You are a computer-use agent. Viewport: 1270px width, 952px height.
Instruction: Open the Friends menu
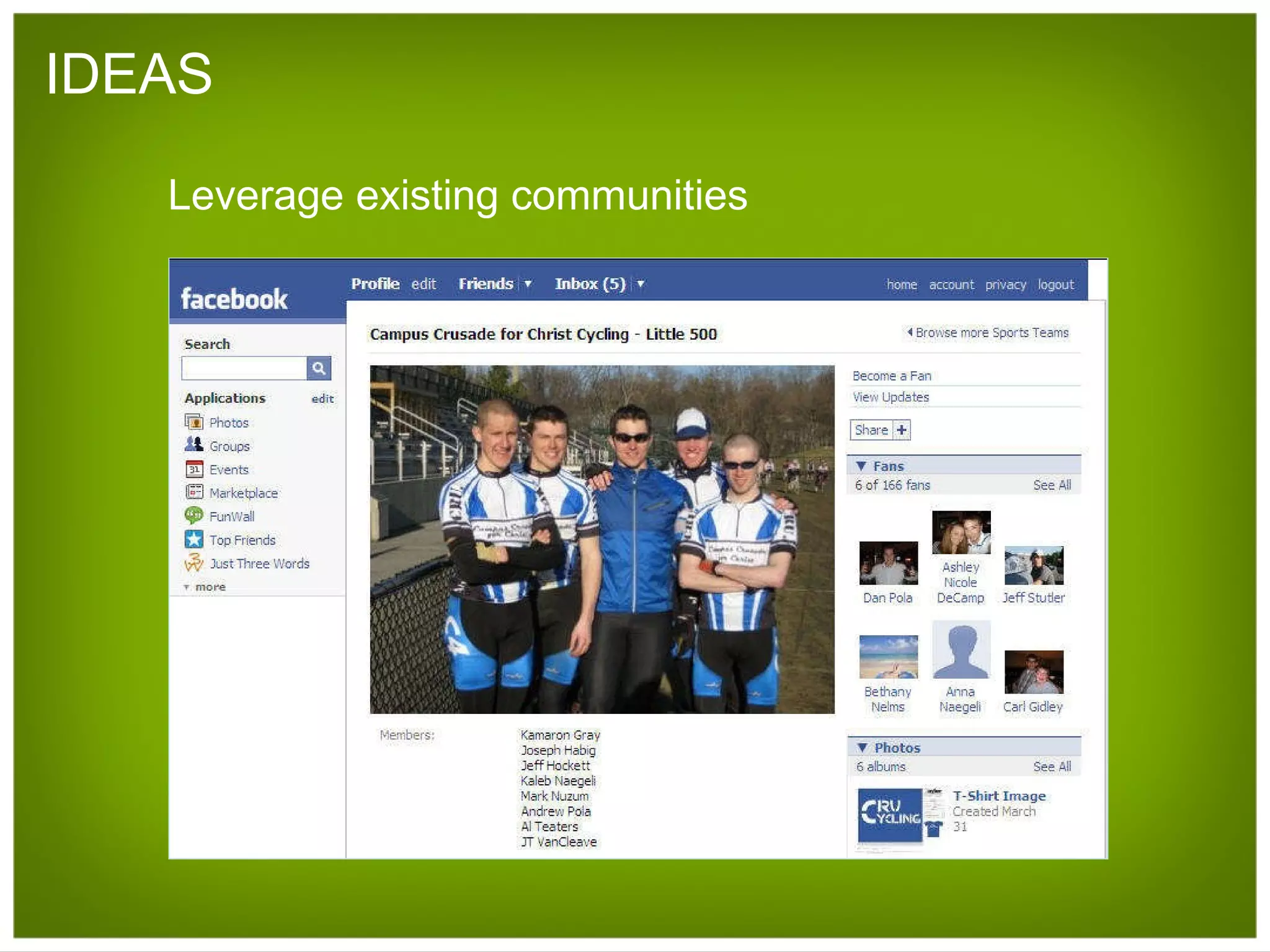pos(486,284)
